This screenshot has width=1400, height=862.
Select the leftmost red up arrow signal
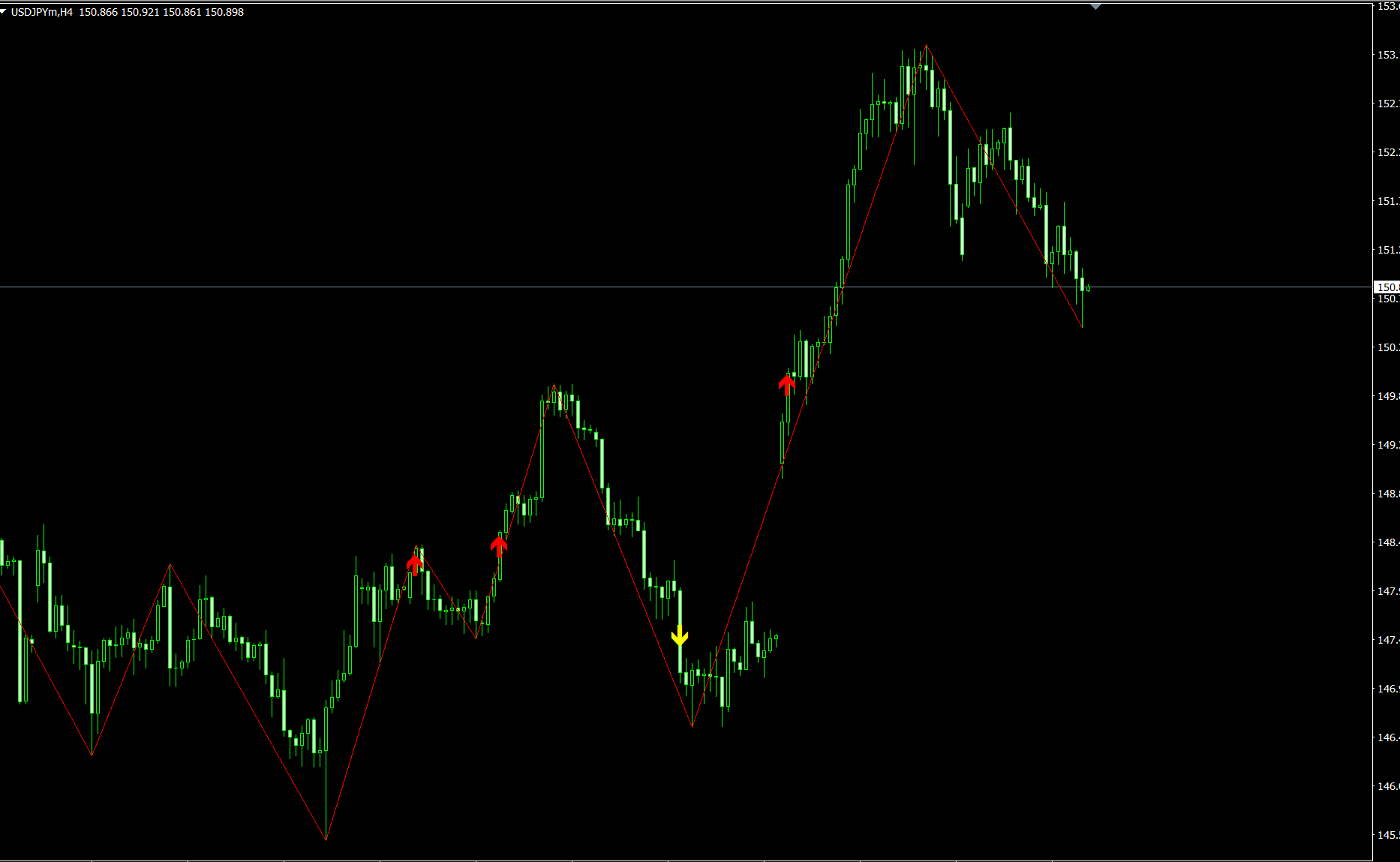click(x=414, y=564)
